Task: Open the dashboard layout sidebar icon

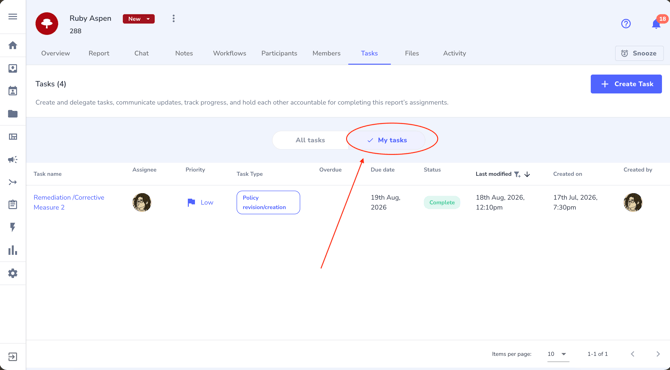Action: (13, 137)
